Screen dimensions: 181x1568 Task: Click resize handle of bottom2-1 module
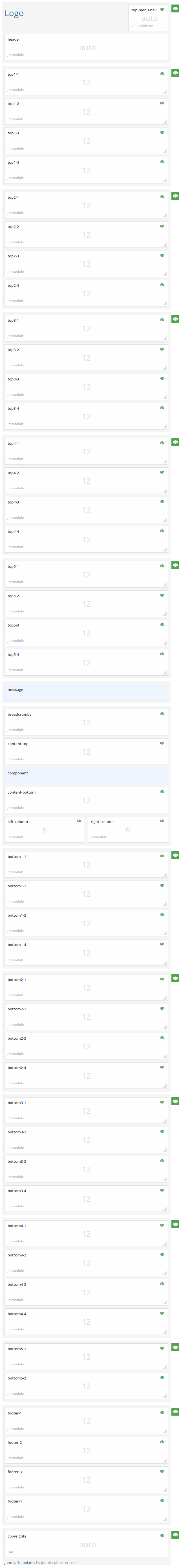165,998
